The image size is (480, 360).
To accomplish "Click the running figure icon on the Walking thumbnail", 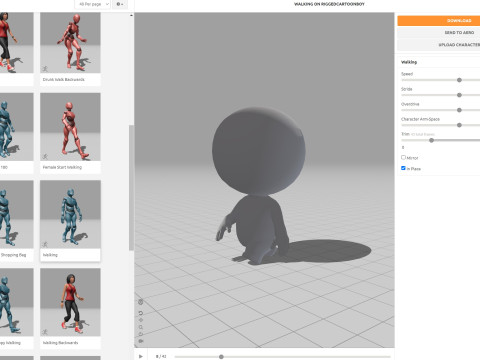I will pyautogui.click(x=45, y=244).
